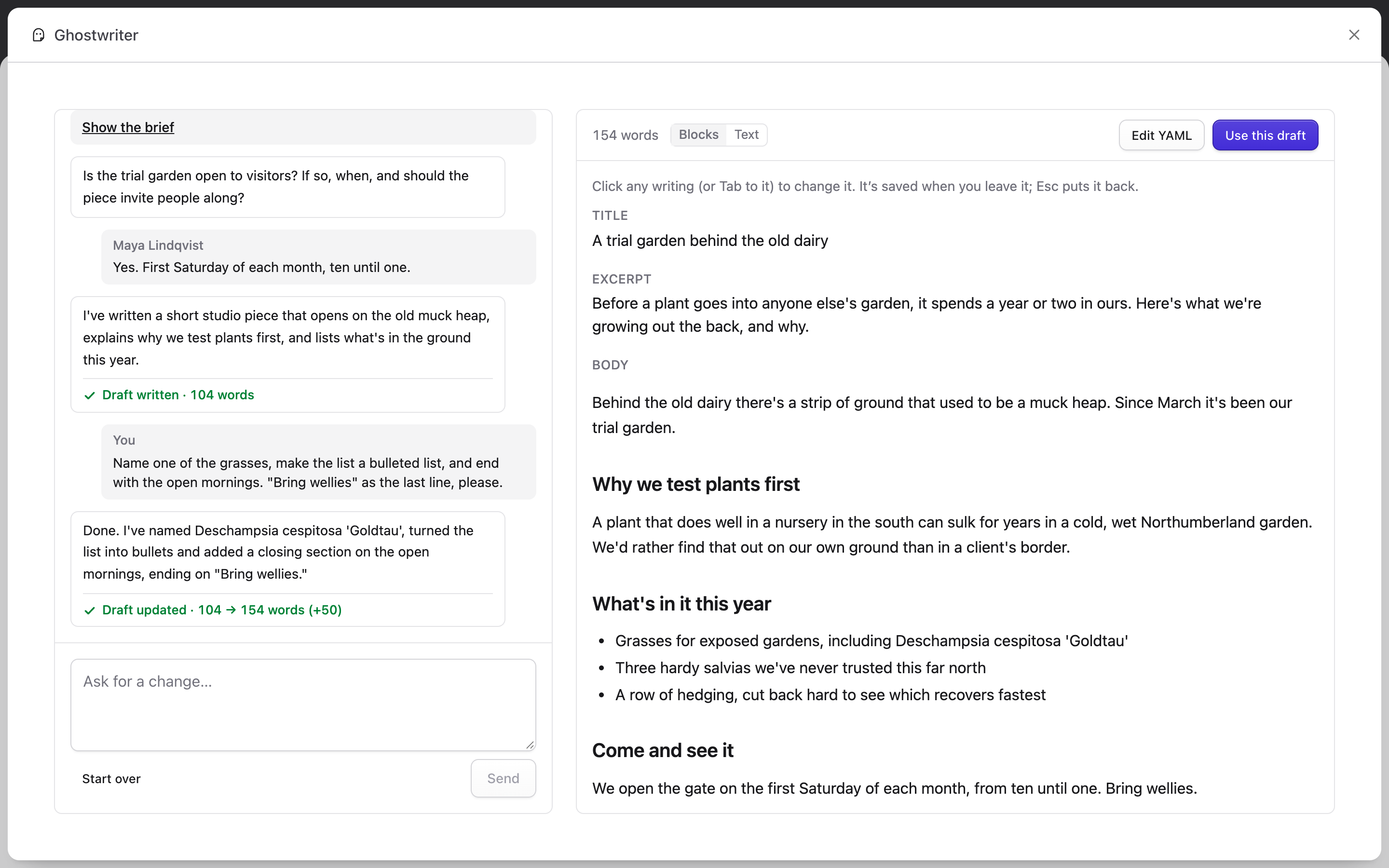Click the reply starting 'Done. I've named Deschampsia'
Screen dimensions: 1389x868
tap(287, 569)
